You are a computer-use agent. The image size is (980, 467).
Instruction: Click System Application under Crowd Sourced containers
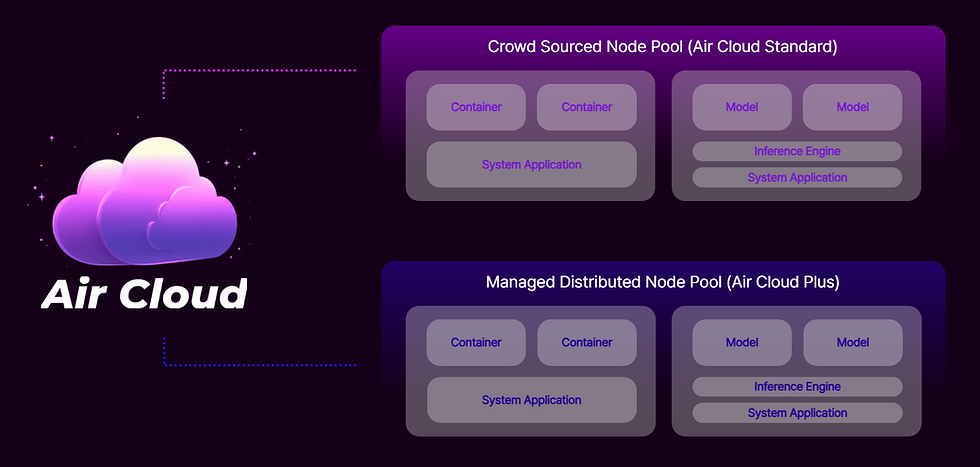click(x=531, y=165)
